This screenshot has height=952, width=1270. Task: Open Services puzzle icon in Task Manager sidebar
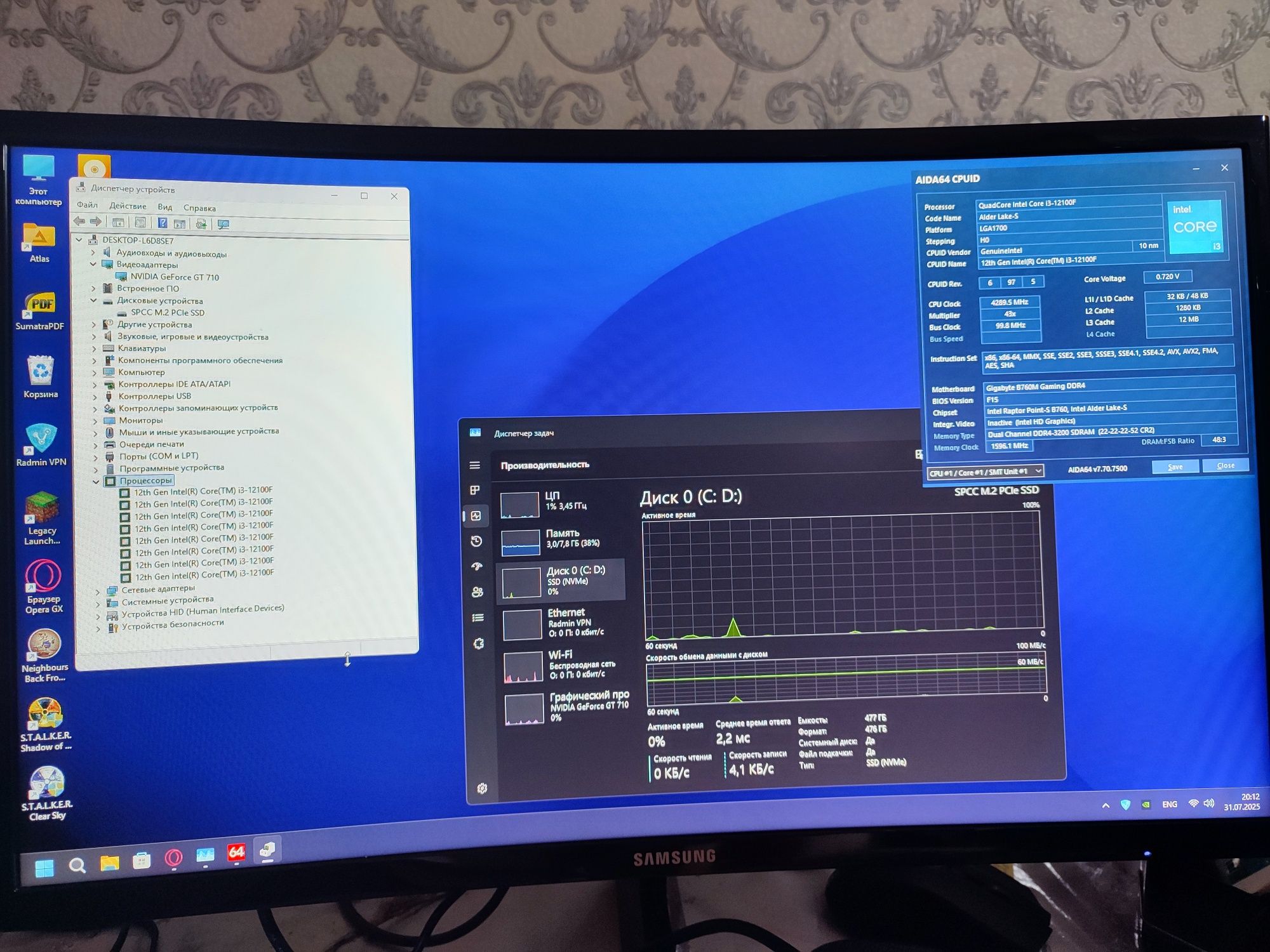click(479, 643)
